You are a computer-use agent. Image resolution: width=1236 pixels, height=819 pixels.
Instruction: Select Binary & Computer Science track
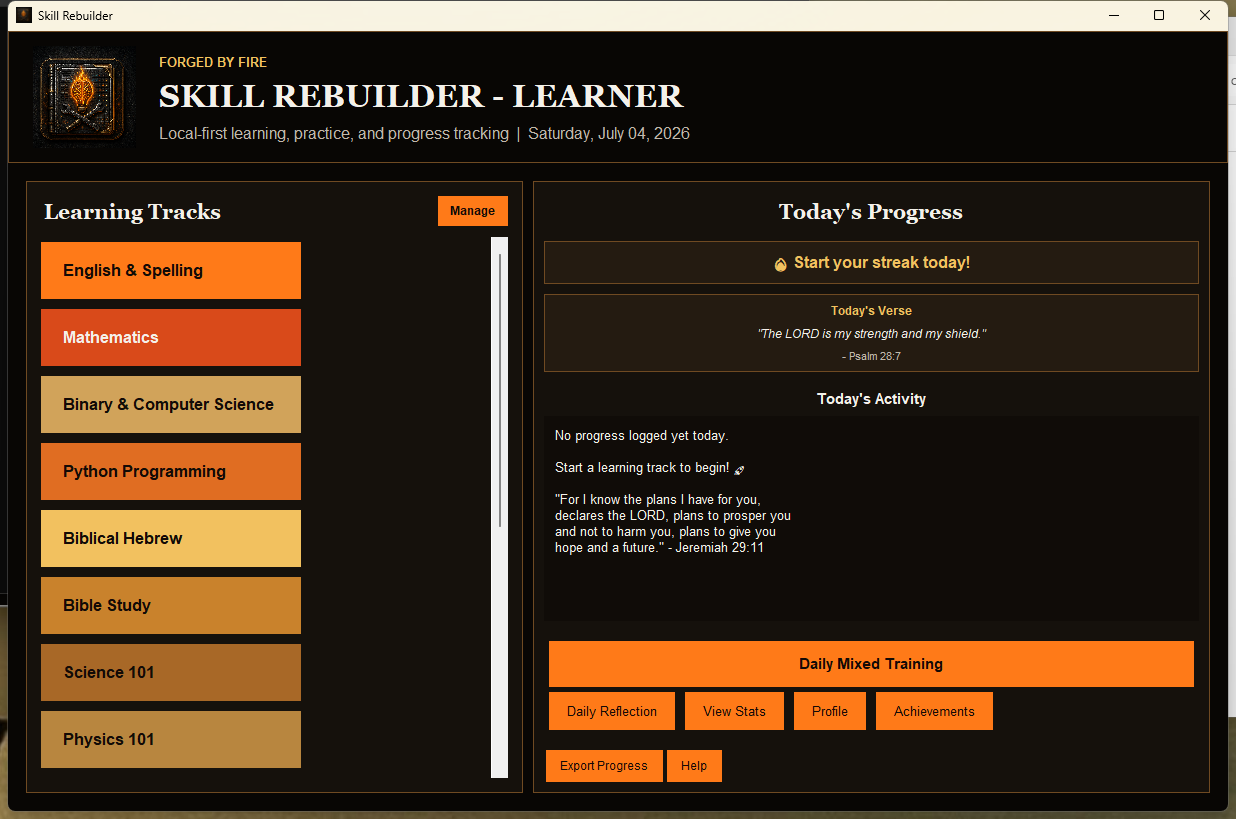(x=171, y=404)
